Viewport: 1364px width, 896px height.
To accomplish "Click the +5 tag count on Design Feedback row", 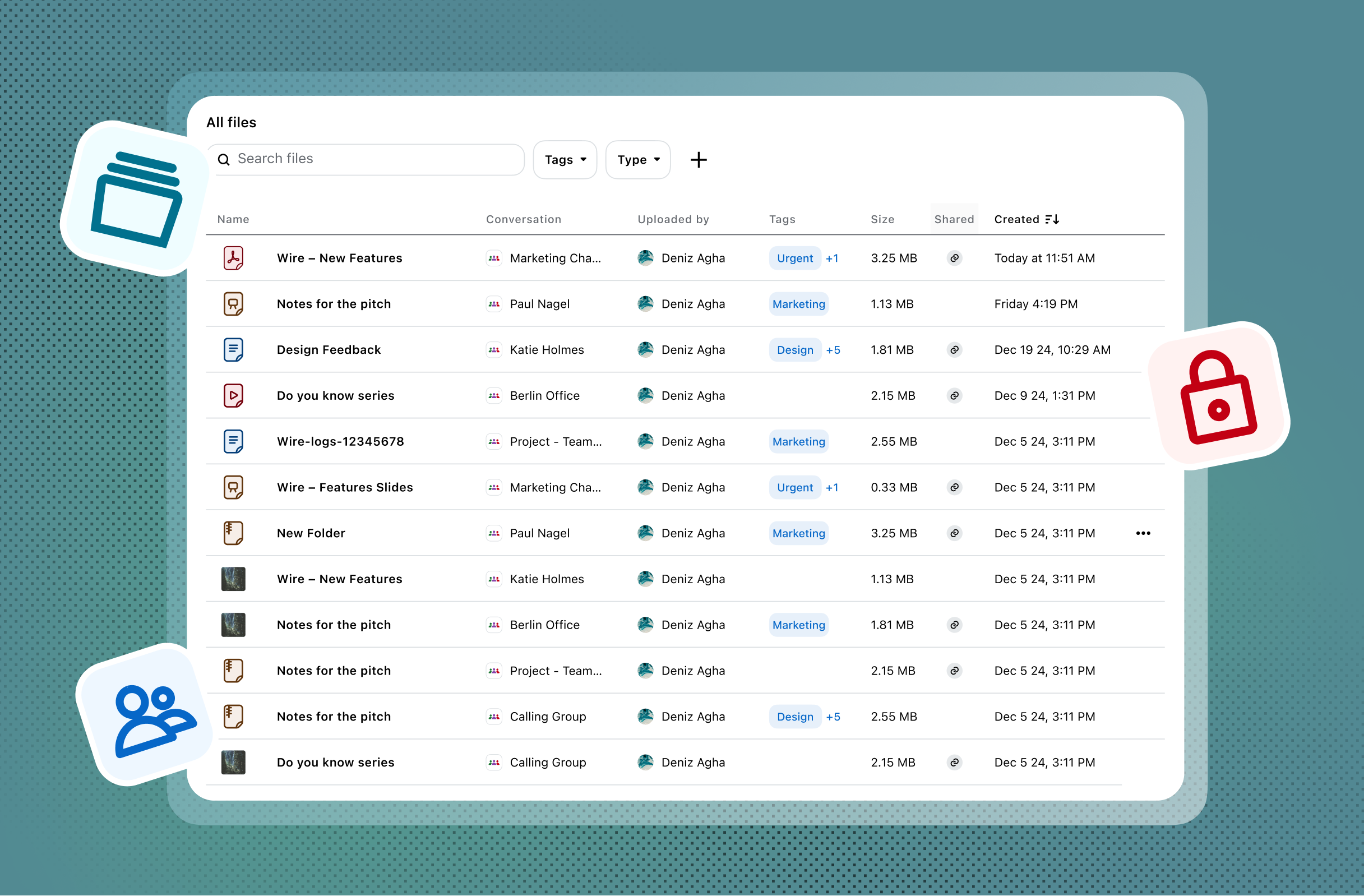I will [833, 350].
